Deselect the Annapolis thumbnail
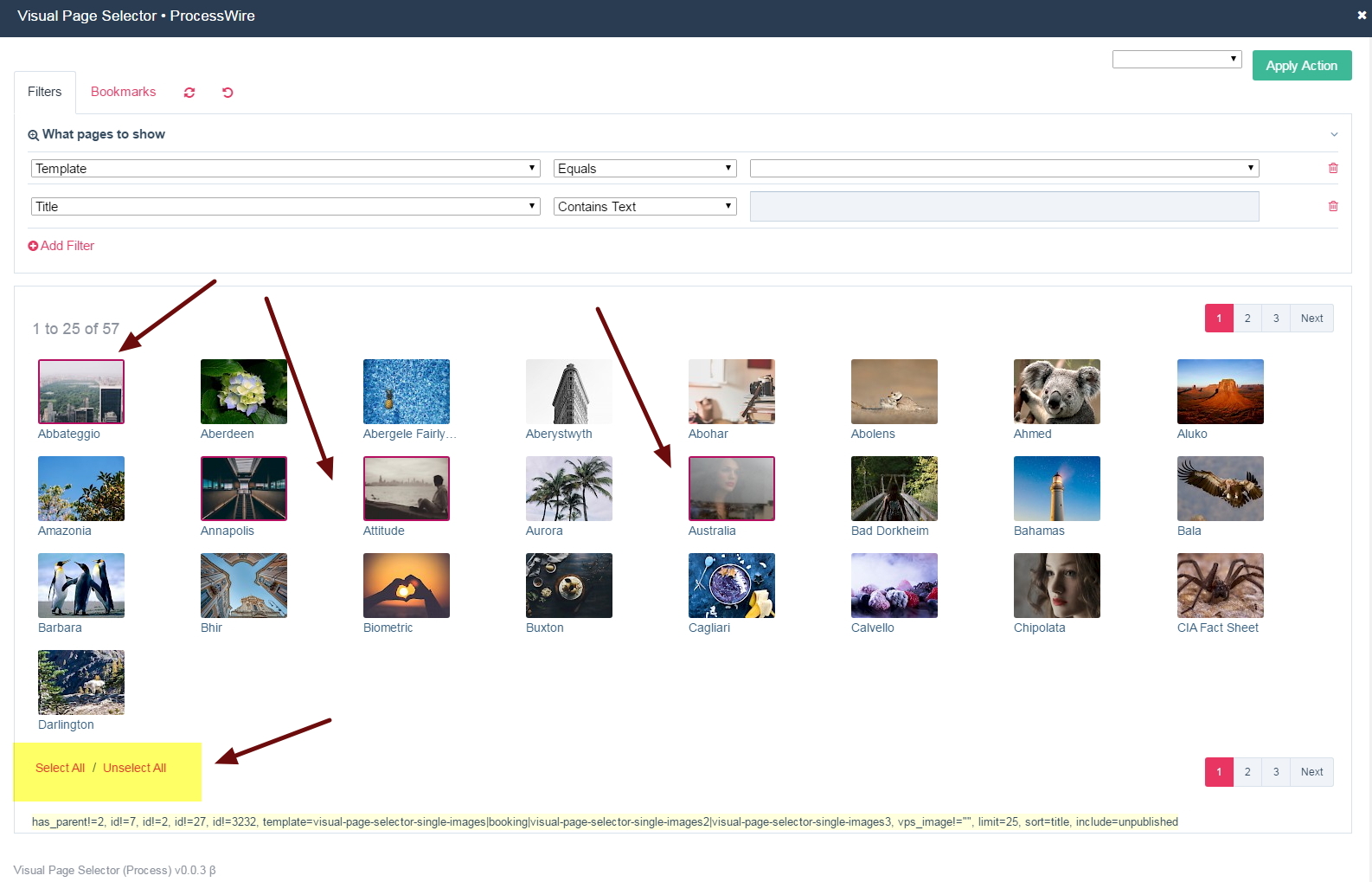1372x882 pixels. click(244, 488)
